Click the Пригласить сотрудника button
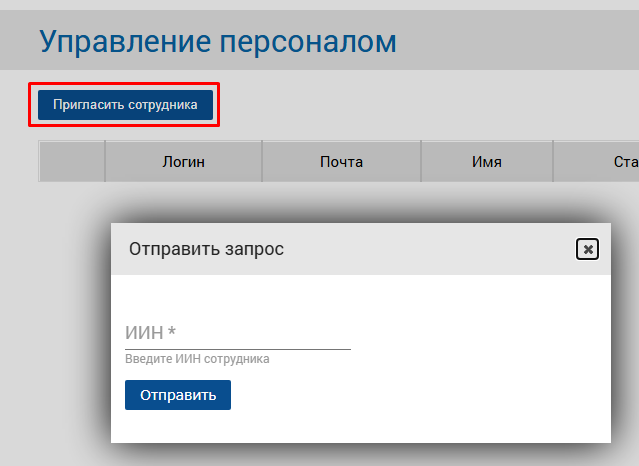This screenshot has width=639, height=466. (x=125, y=105)
